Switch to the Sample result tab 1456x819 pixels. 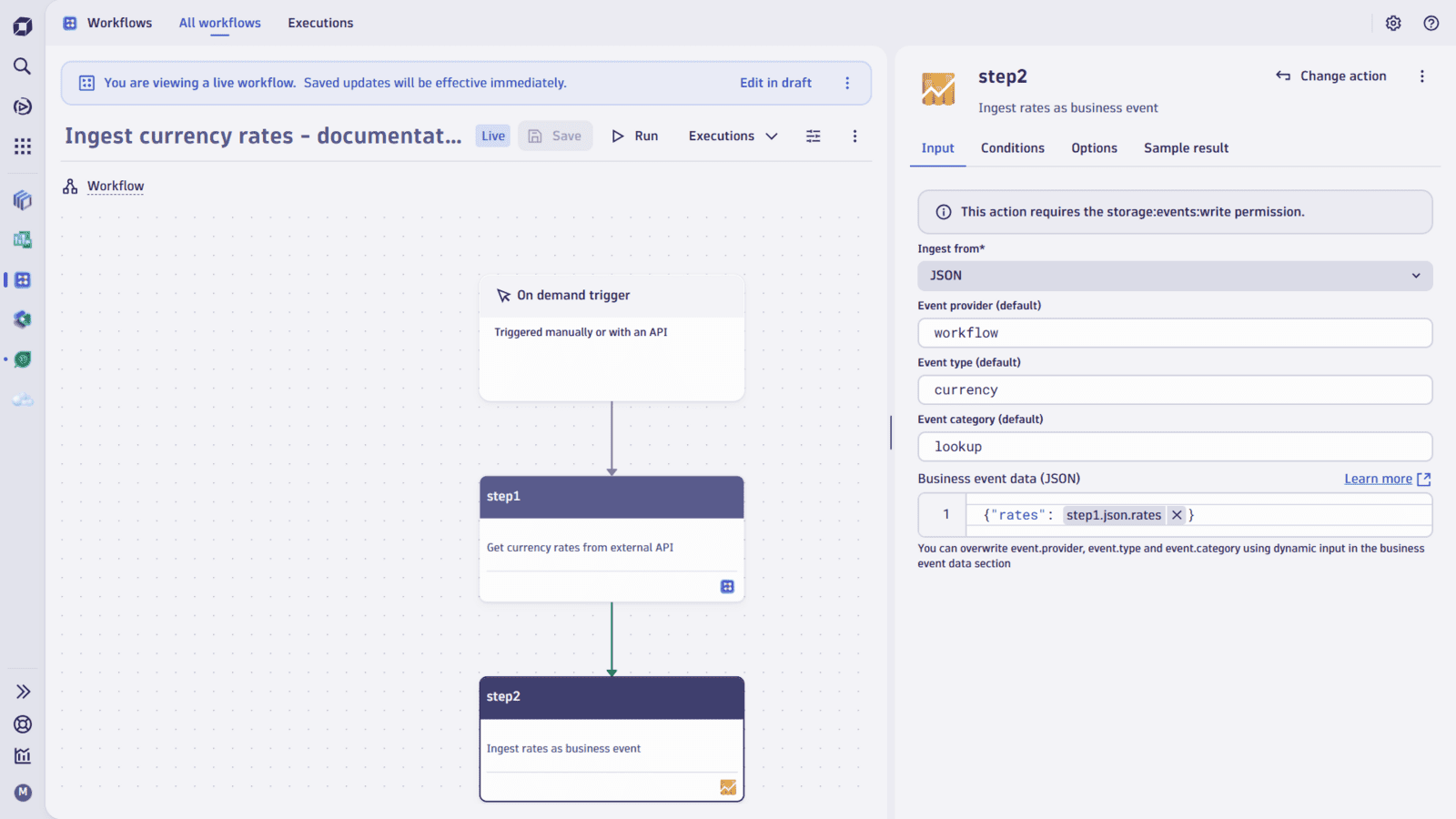tap(1186, 147)
